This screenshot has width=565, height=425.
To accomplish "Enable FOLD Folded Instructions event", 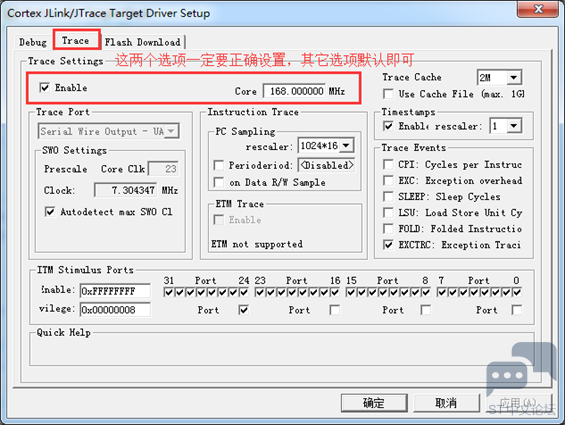I will (388, 229).
